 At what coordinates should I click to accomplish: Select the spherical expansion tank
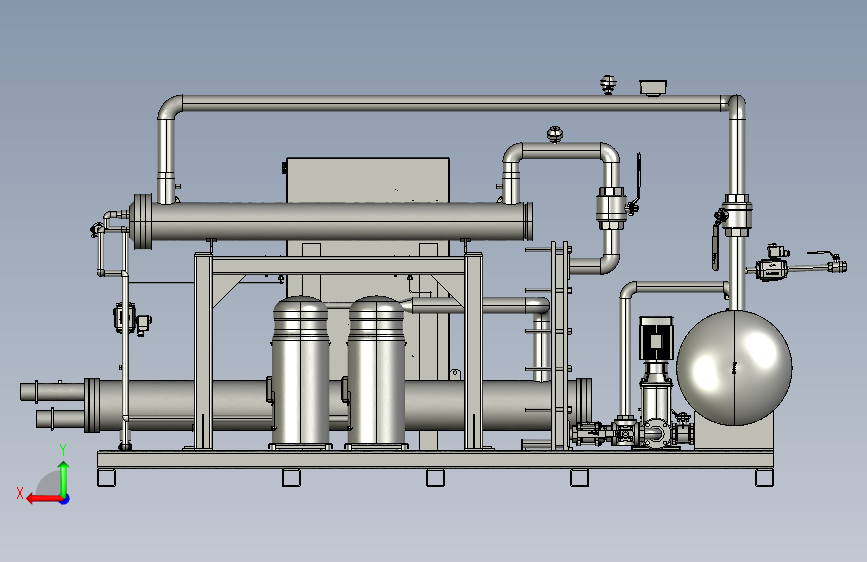click(734, 368)
